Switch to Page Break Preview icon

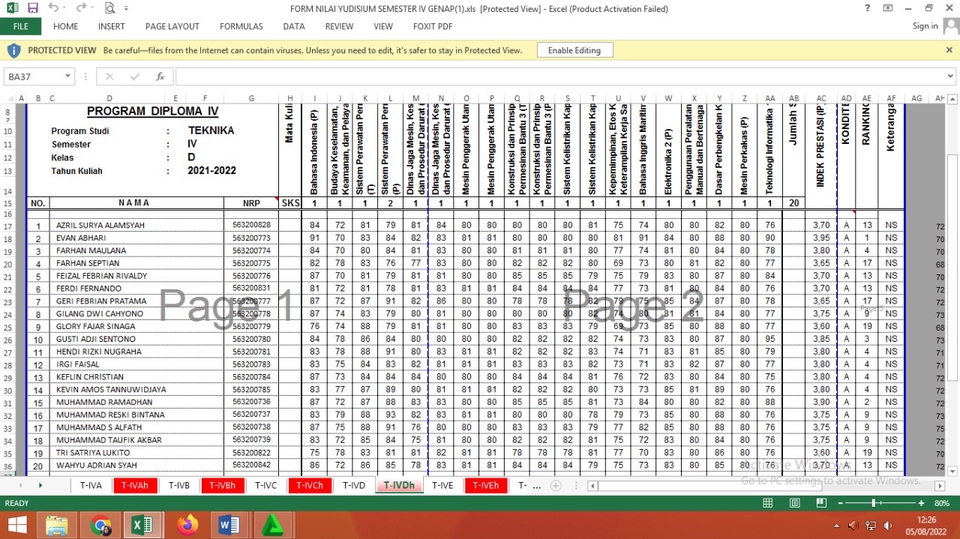[821, 503]
